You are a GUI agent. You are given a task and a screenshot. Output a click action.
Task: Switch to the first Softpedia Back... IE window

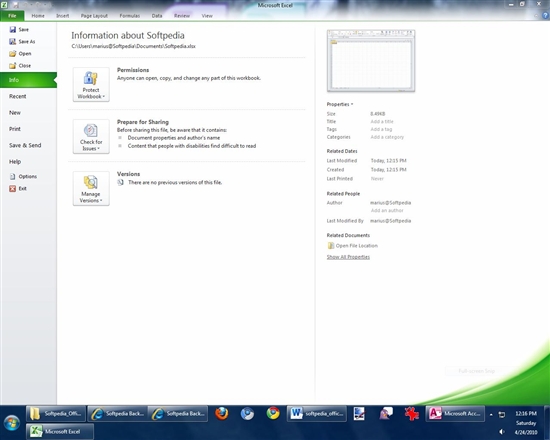pos(117,414)
